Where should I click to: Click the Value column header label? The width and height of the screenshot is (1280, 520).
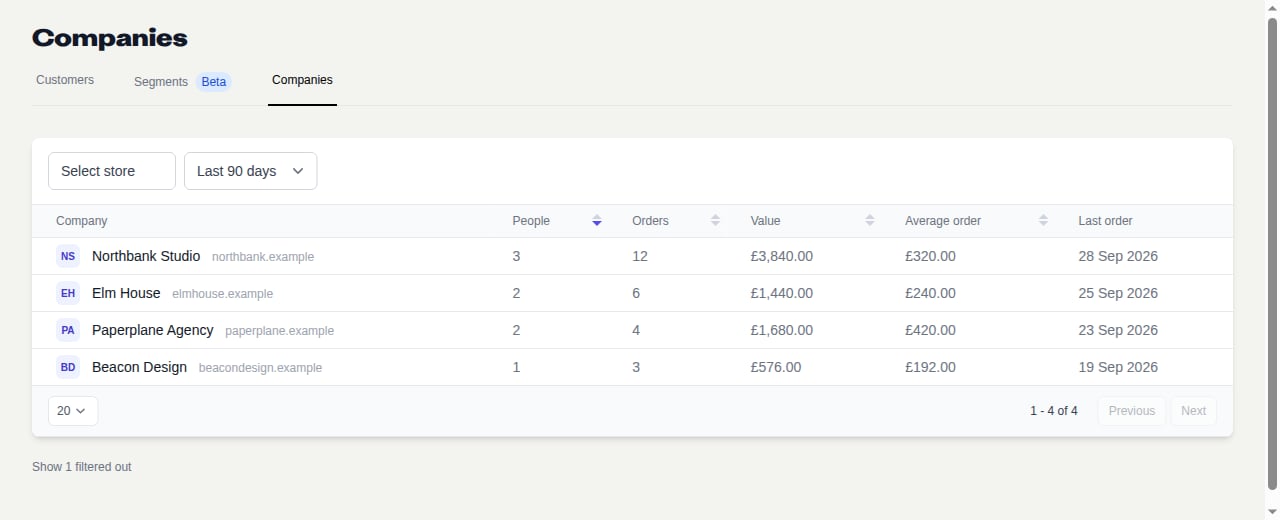tap(765, 221)
